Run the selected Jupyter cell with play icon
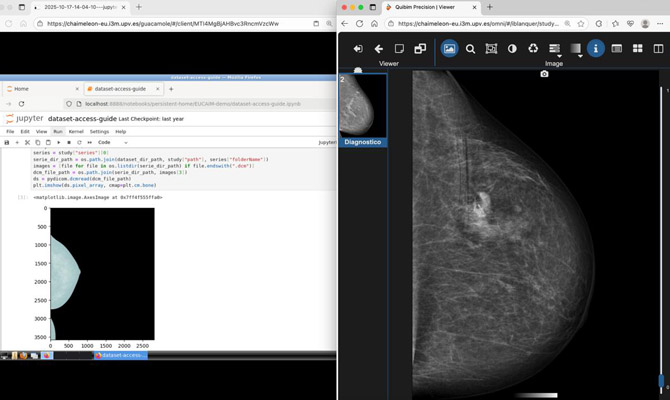 pyautogui.click(x=59, y=142)
